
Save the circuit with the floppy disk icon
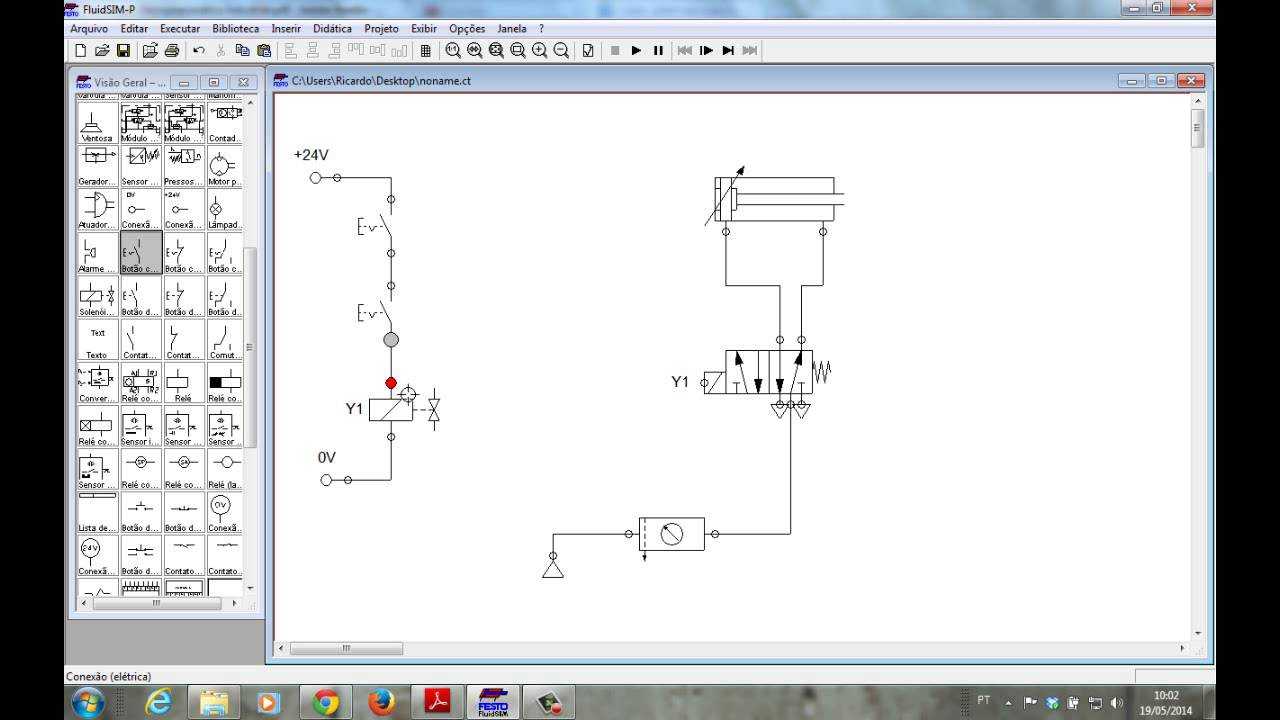coord(123,50)
